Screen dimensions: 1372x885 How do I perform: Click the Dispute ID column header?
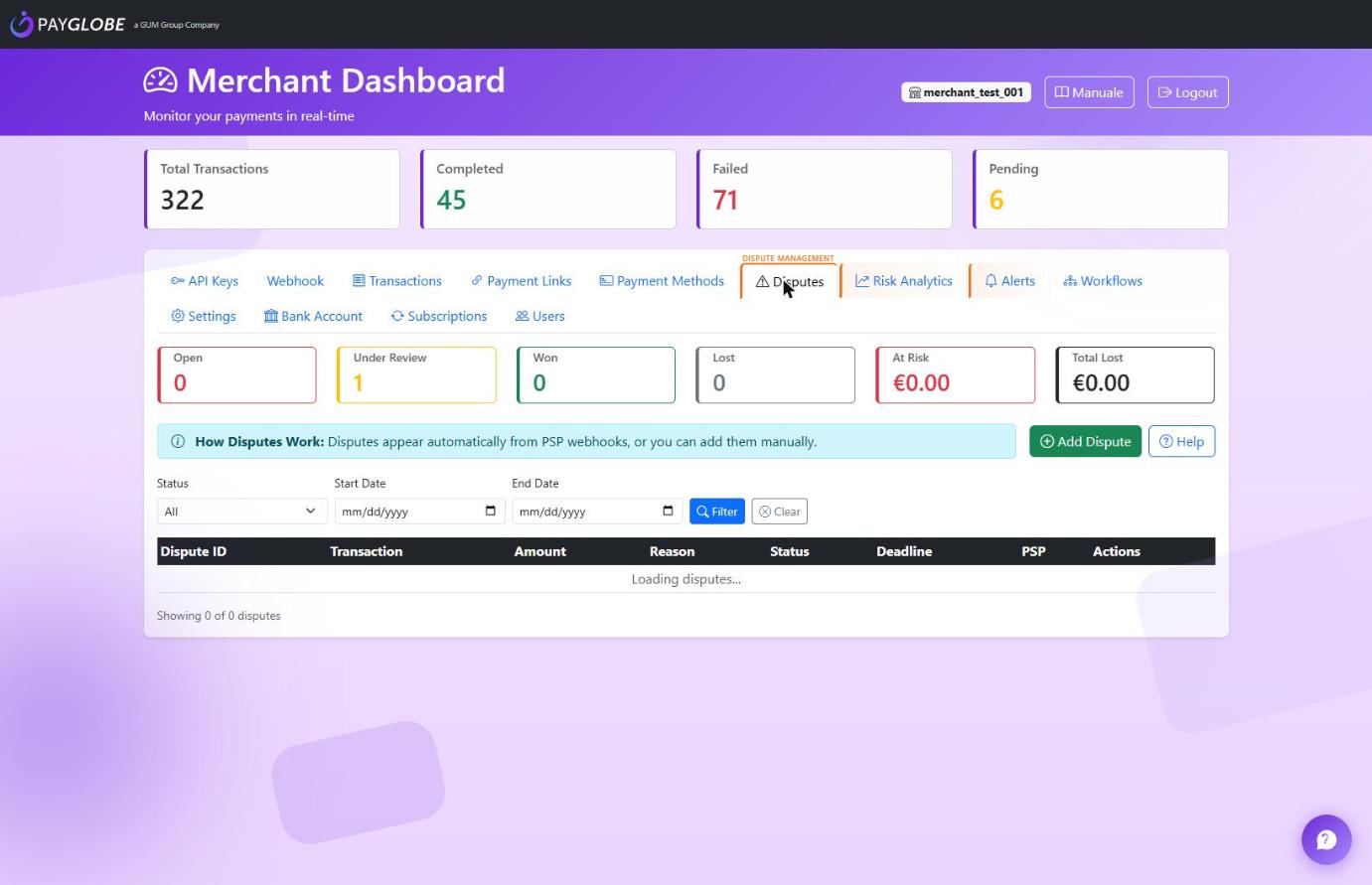(194, 551)
